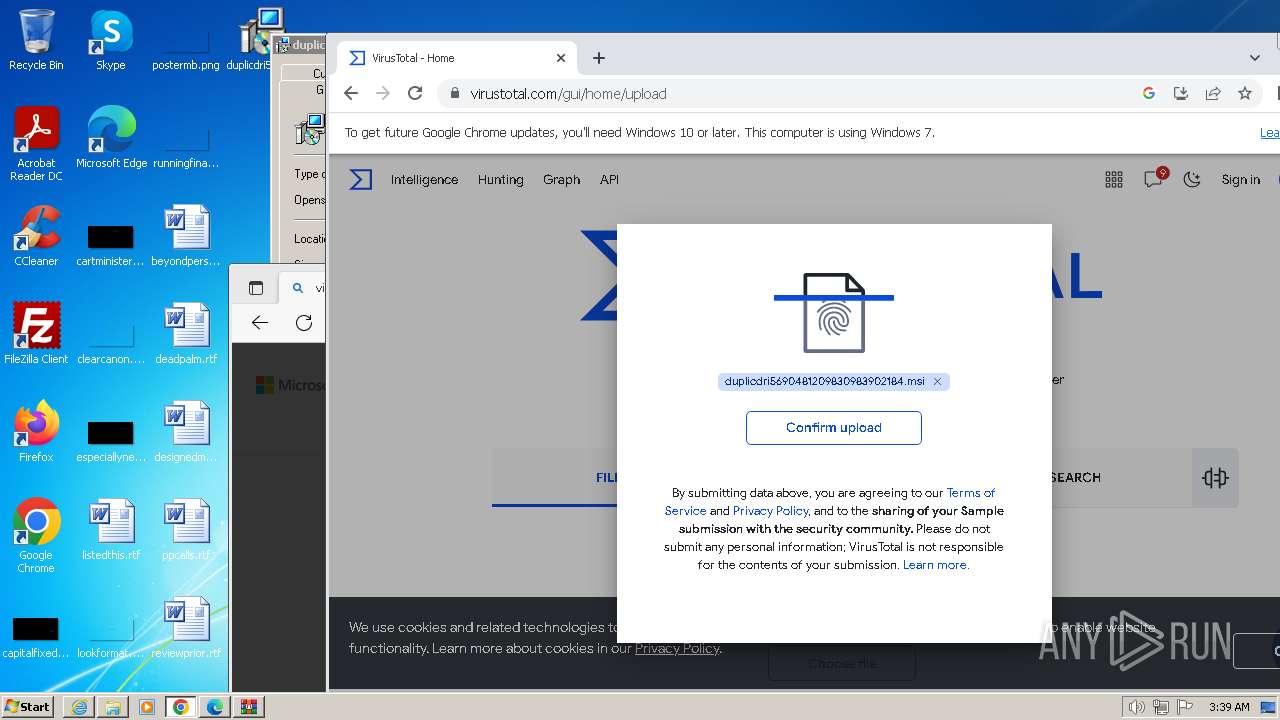Open Internet Explorer from taskbar
Screen dimensions: 1280x720
click(79, 707)
